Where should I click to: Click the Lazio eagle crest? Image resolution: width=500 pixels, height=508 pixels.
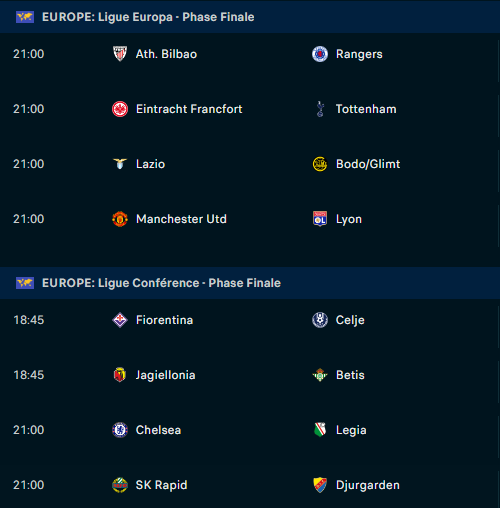(x=120, y=164)
